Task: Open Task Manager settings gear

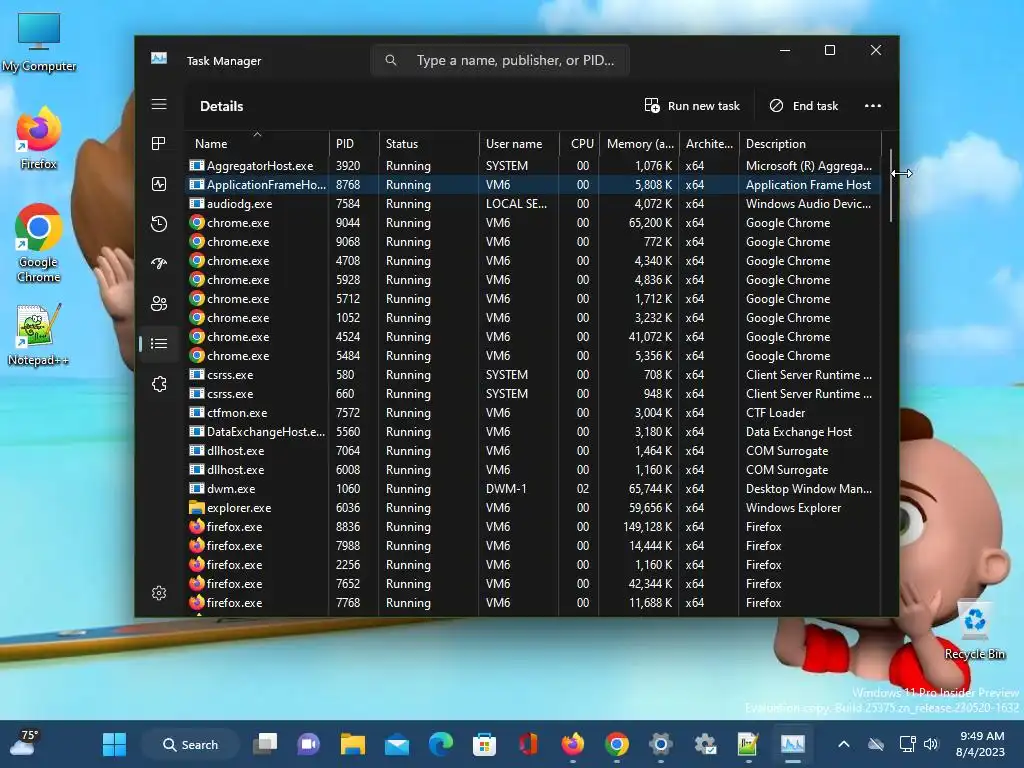Action: pos(159,593)
